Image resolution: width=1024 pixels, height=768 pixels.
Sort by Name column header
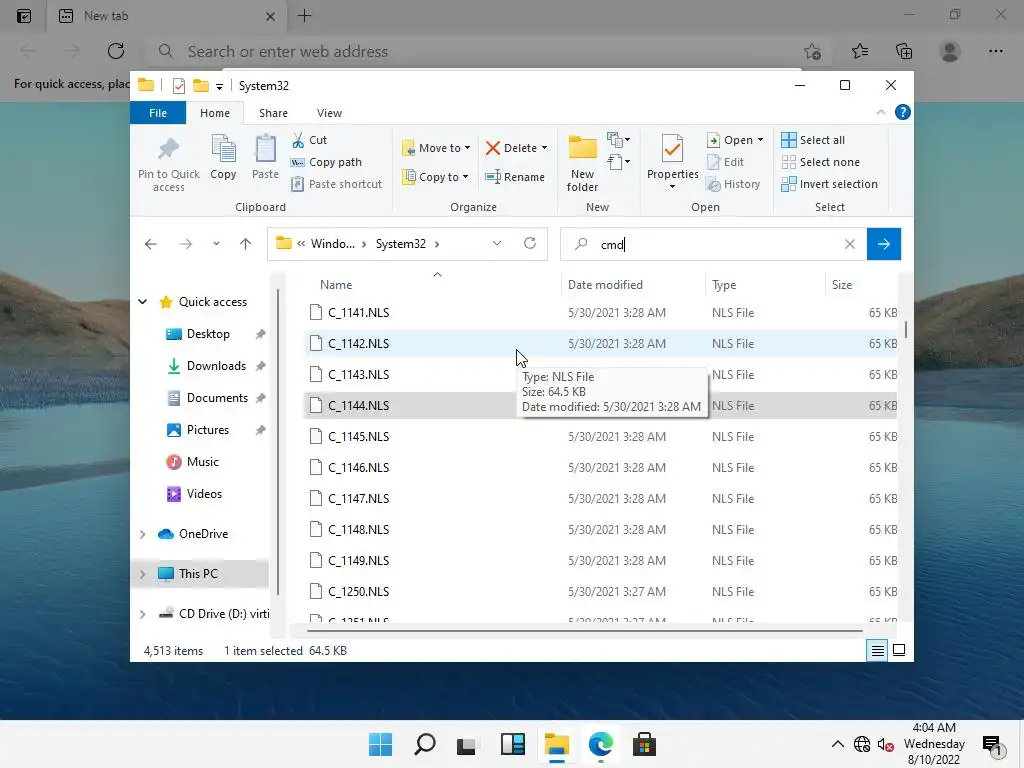(336, 285)
